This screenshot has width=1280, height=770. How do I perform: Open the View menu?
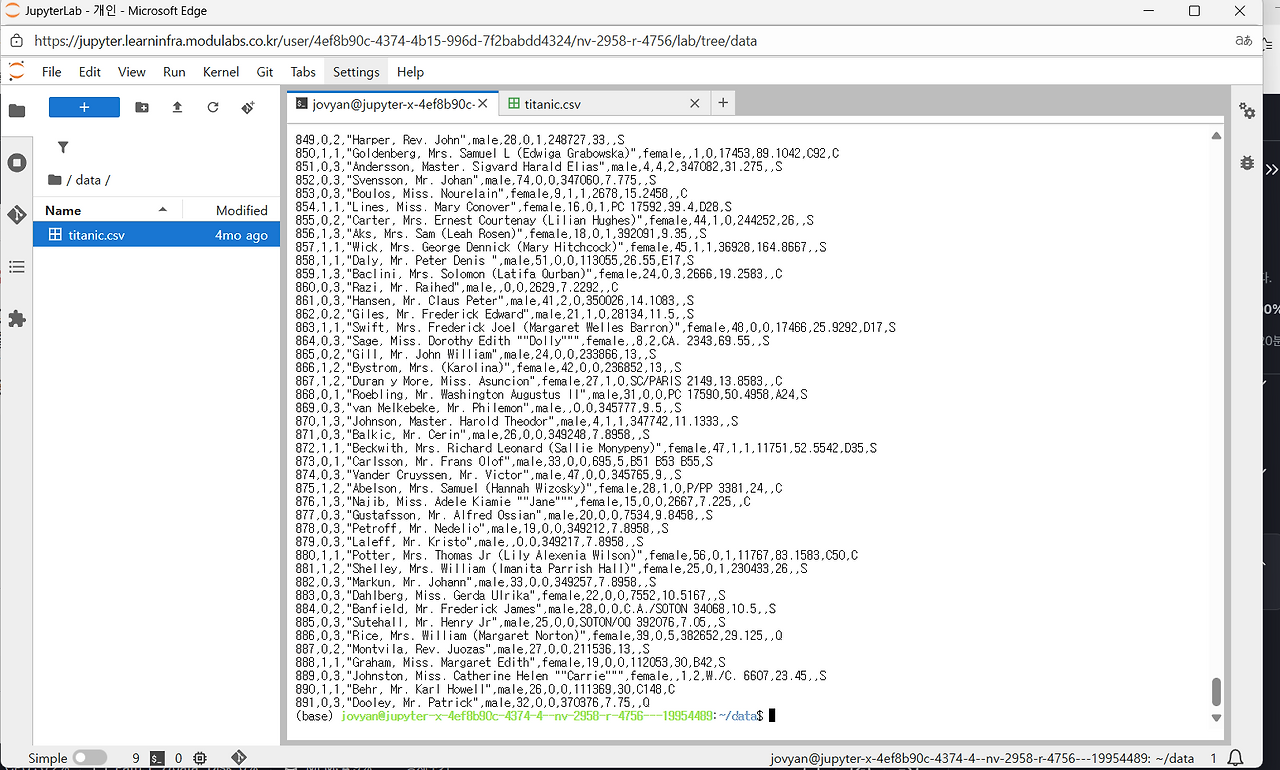click(131, 72)
